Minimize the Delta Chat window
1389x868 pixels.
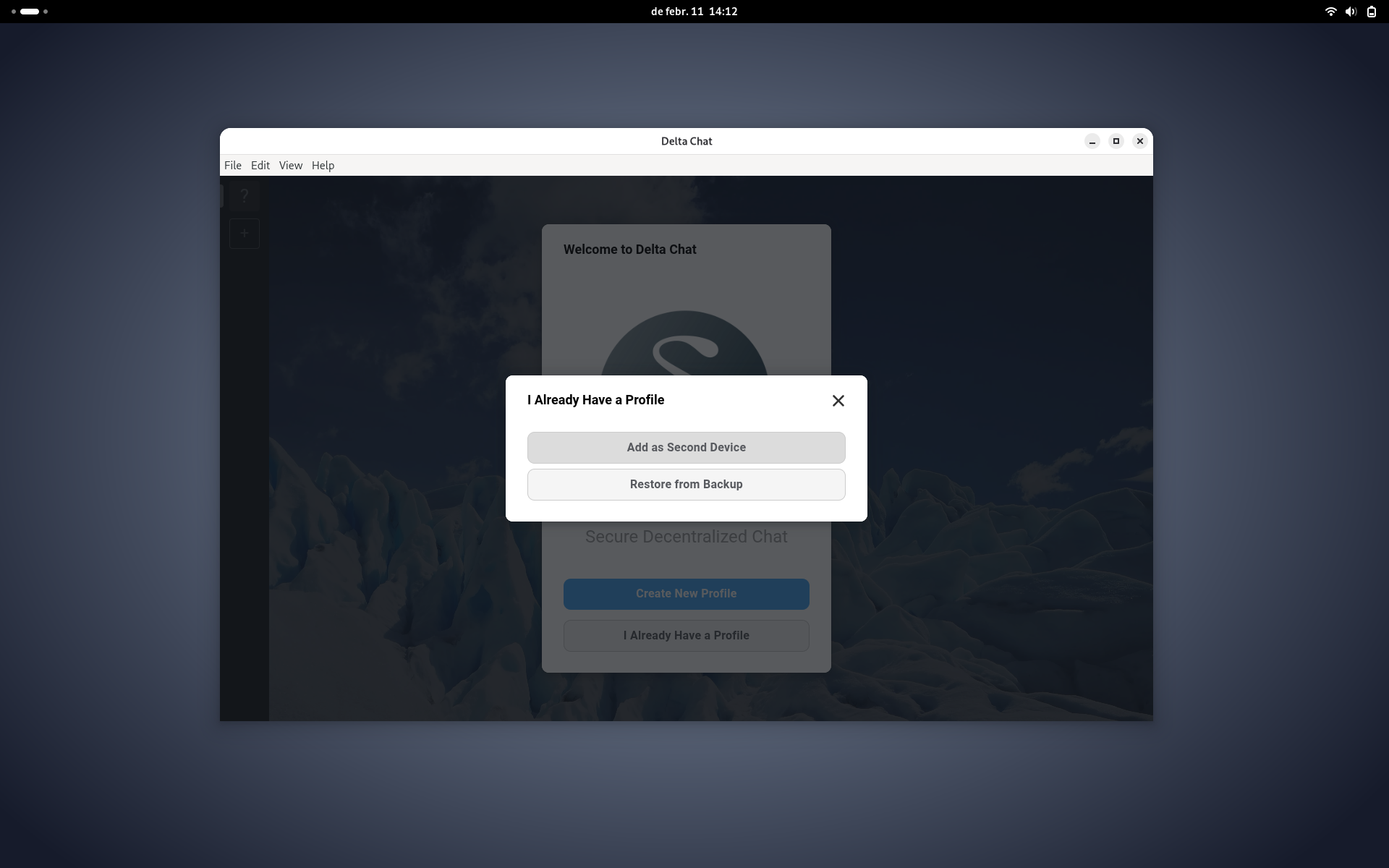coord(1092,141)
